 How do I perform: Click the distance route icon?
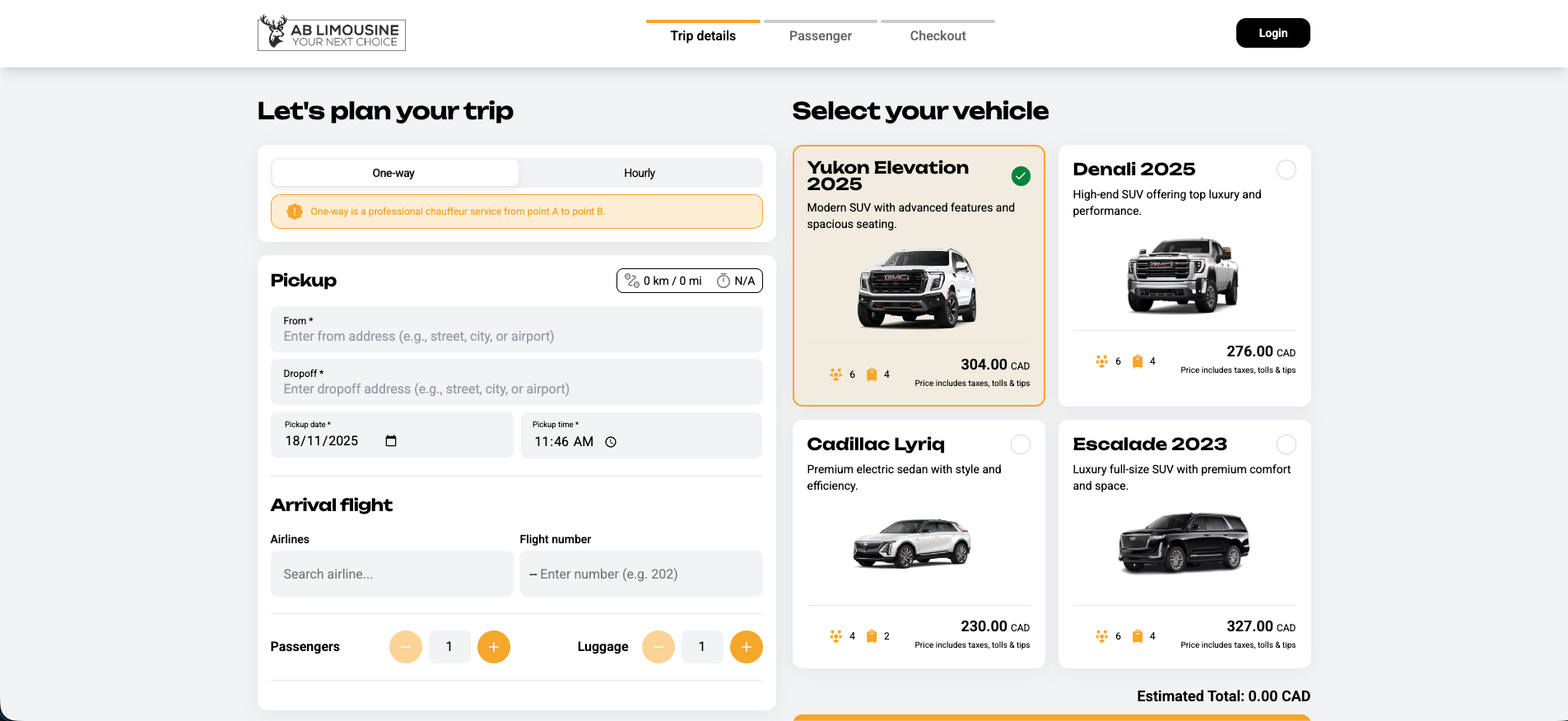[632, 281]
